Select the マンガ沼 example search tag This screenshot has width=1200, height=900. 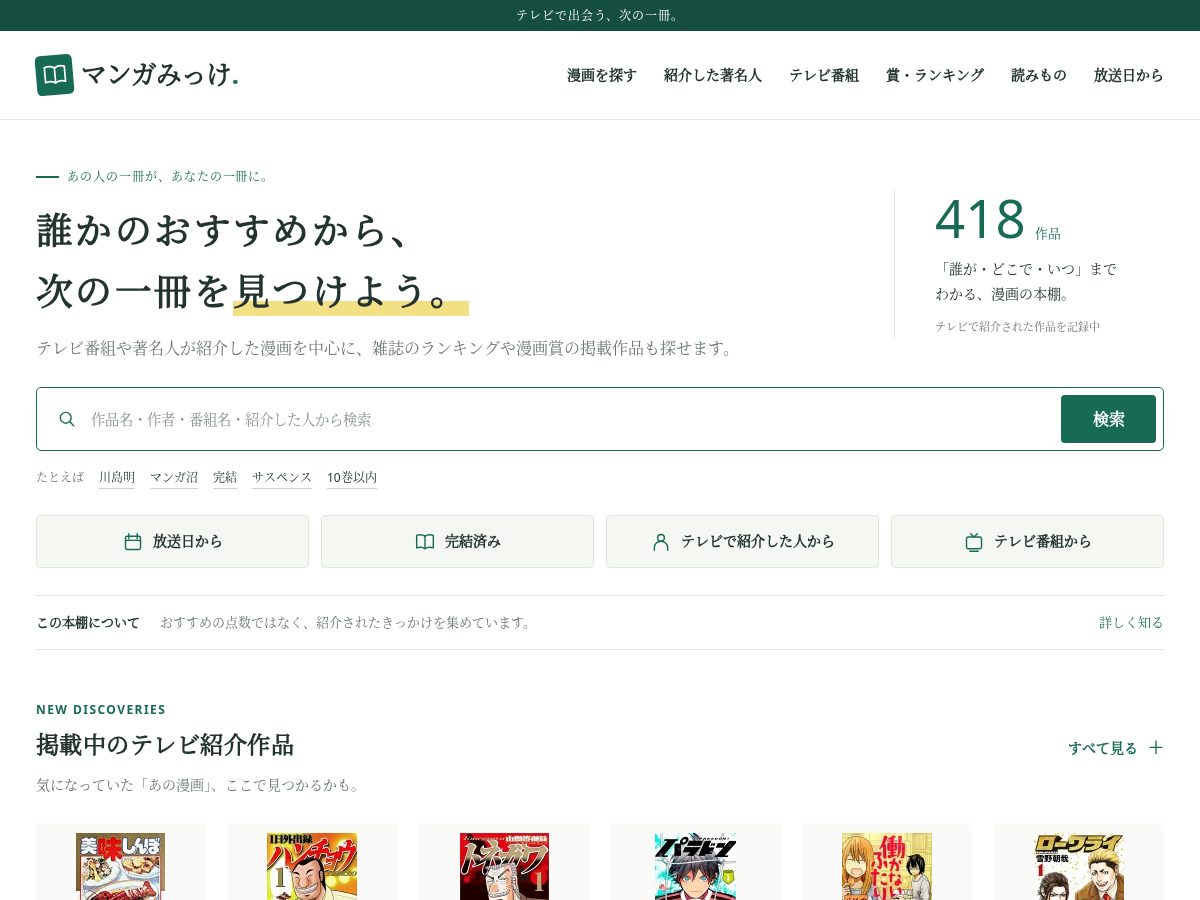tap(174, 478)
